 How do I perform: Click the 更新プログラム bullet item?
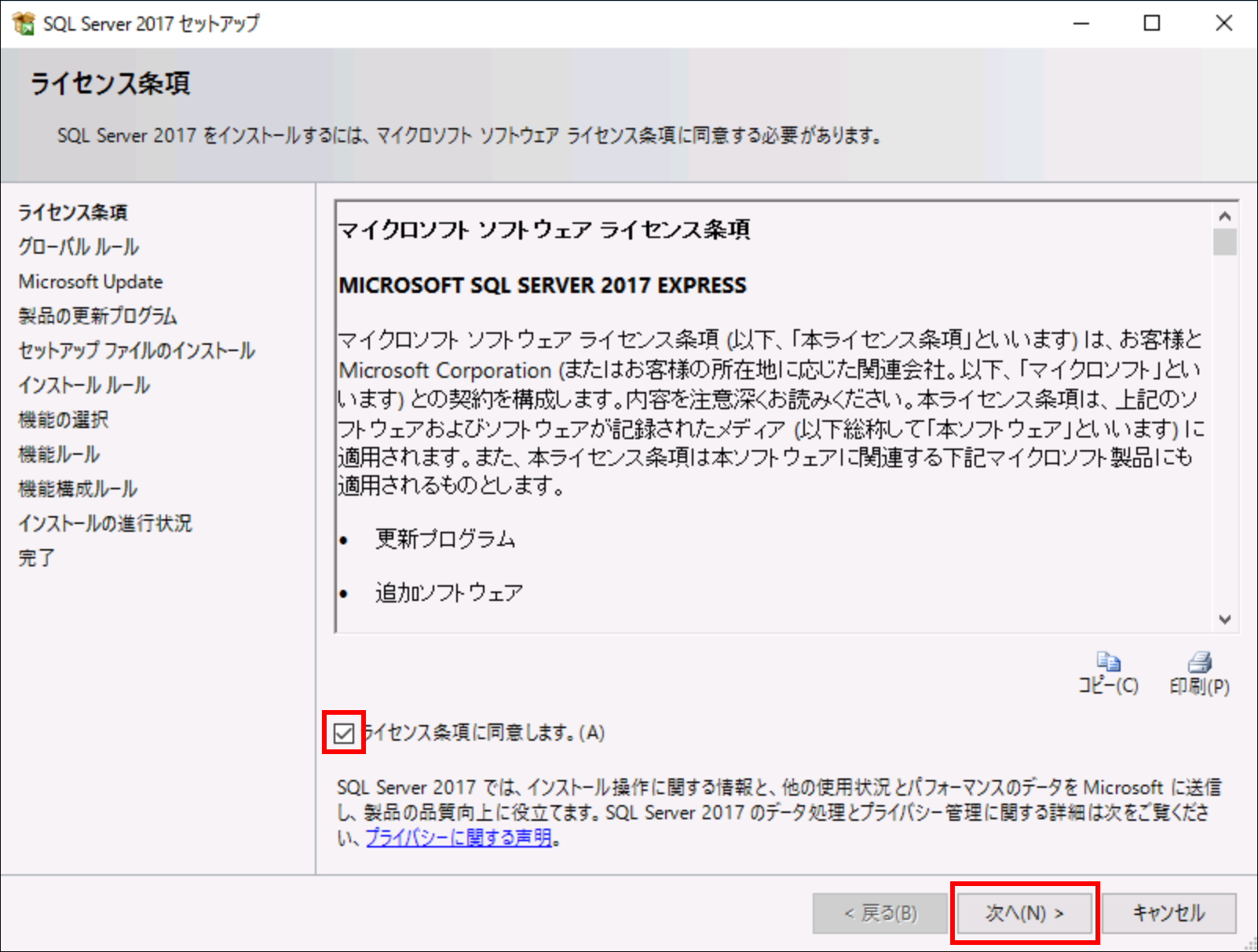[x=445, y=539]
